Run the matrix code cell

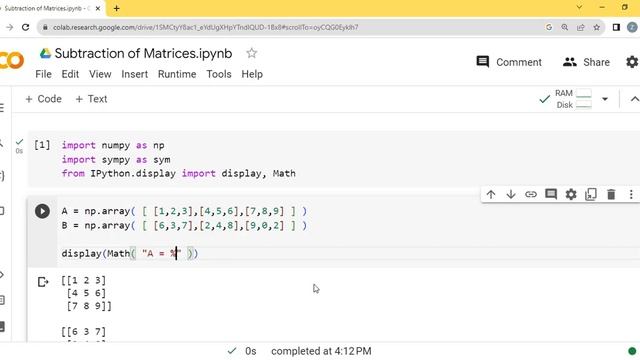click(x=42, y=211)
